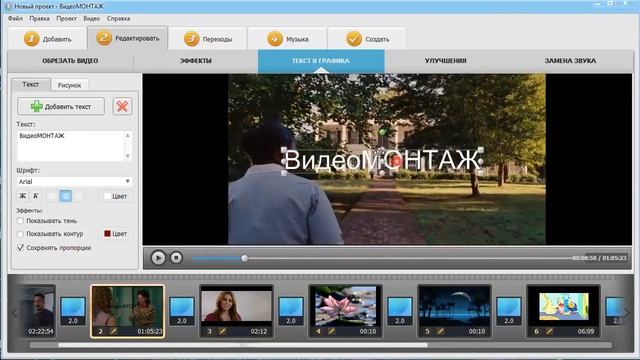
Task: Align text center
Action: [66, 196]
